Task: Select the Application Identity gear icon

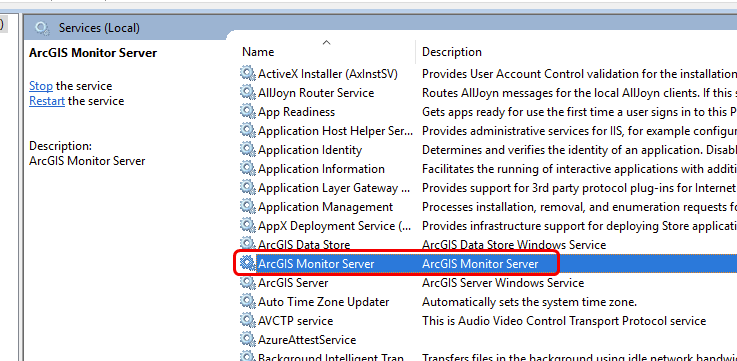Action: tap(247, 149)
